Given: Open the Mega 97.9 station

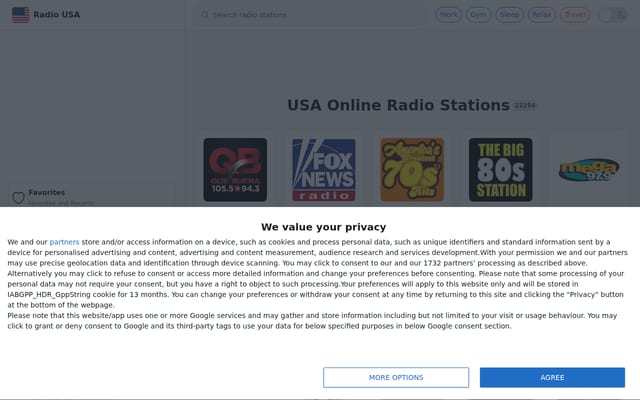Looking at the screenshot, I should click(589, 169).
